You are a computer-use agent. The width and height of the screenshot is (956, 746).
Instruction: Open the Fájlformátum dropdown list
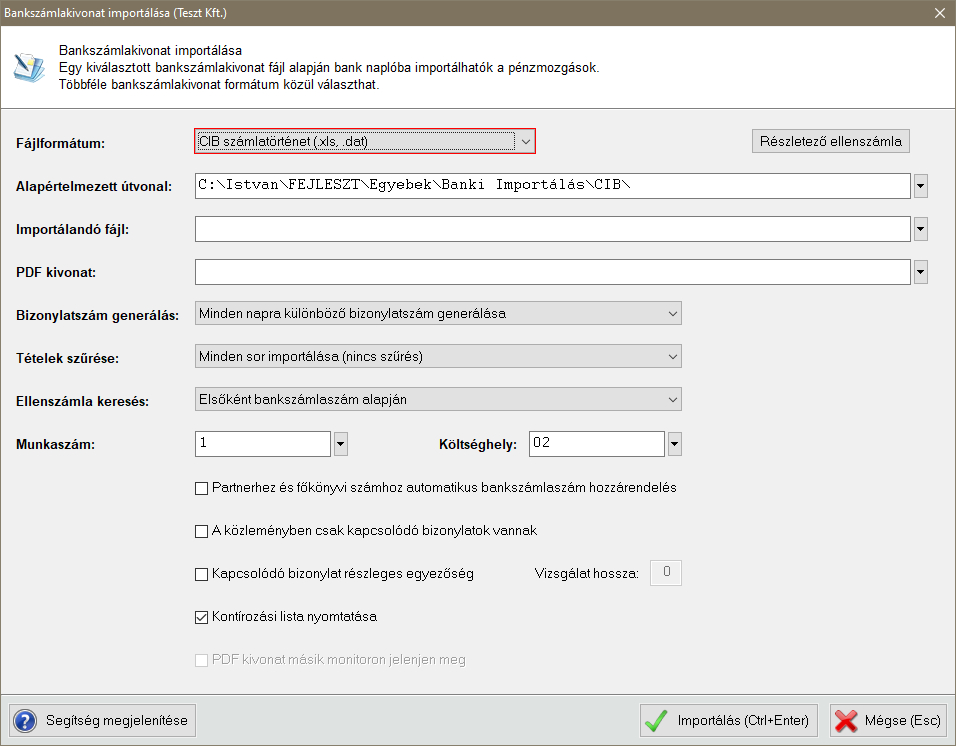[x=525, y=142]
